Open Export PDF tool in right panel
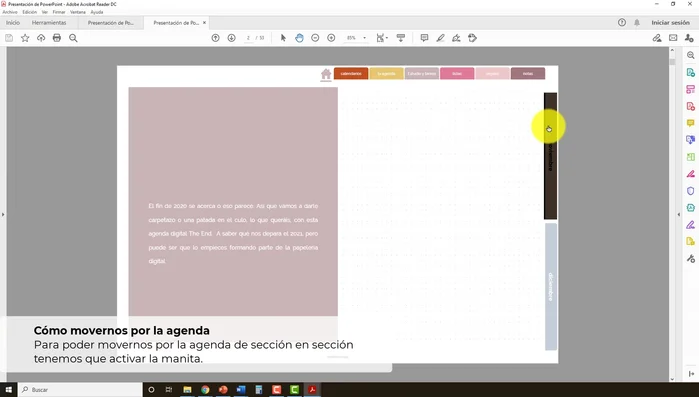699x397 pixels. click(691, 72)
